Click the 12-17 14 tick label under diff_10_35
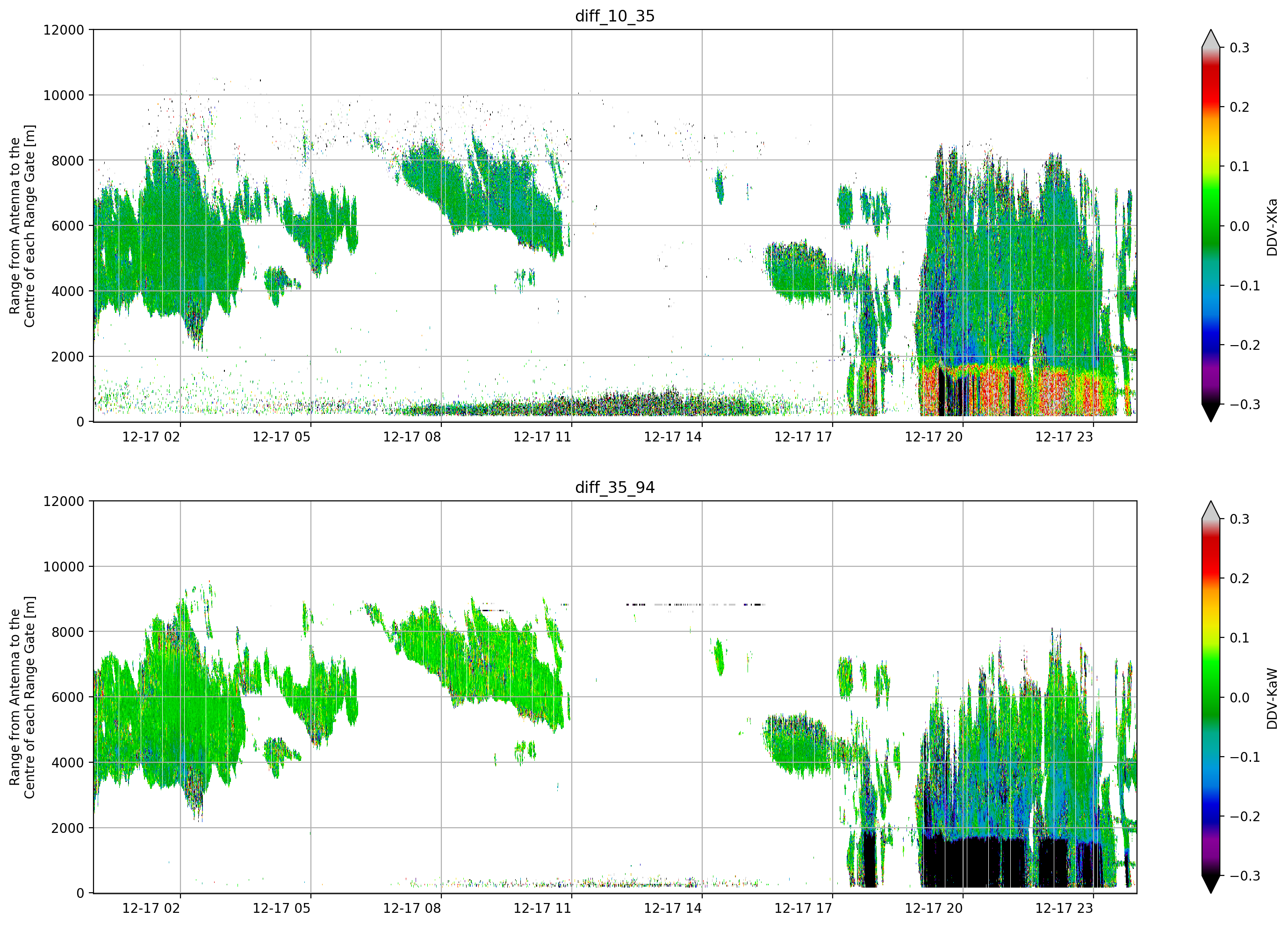The height and width of the screenshot is (925, 1288). point(673,437)
